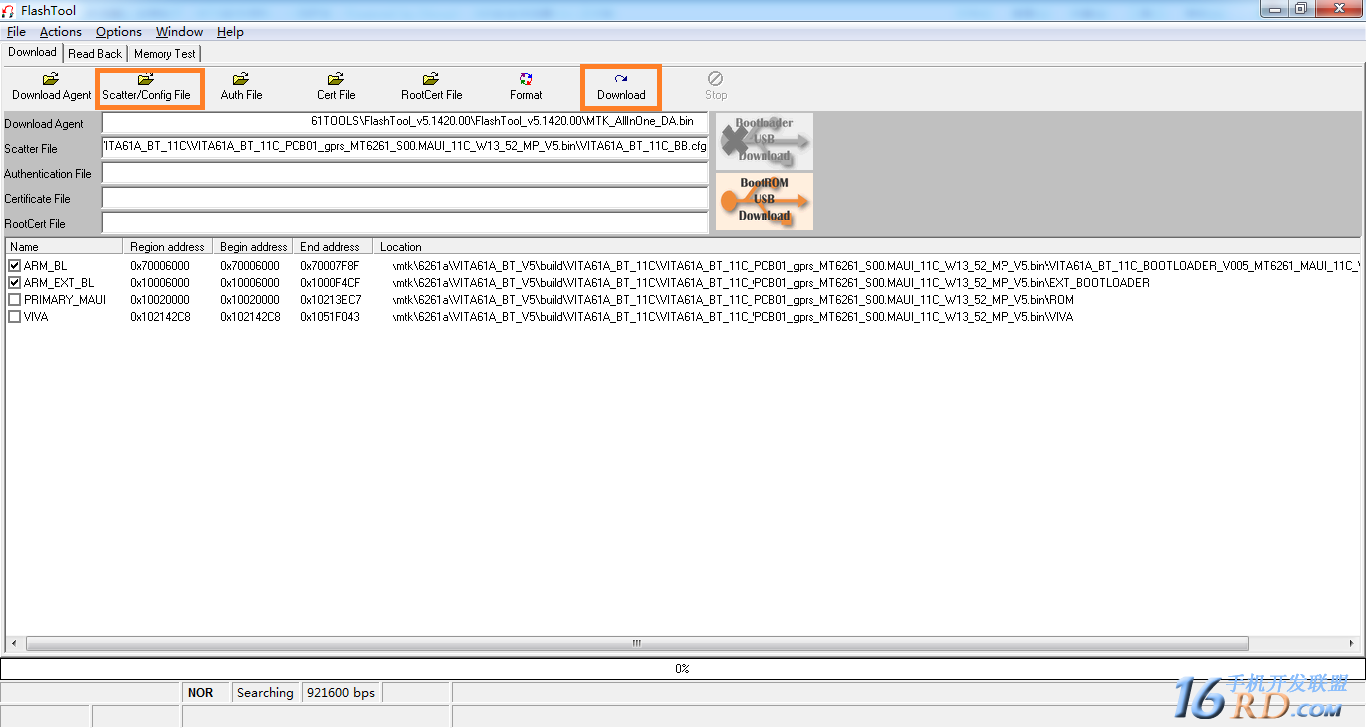Viewport: 1366px width, 728px height.
Task: Click the horizontal scrollbar of file list
Action: pos(636,644)
